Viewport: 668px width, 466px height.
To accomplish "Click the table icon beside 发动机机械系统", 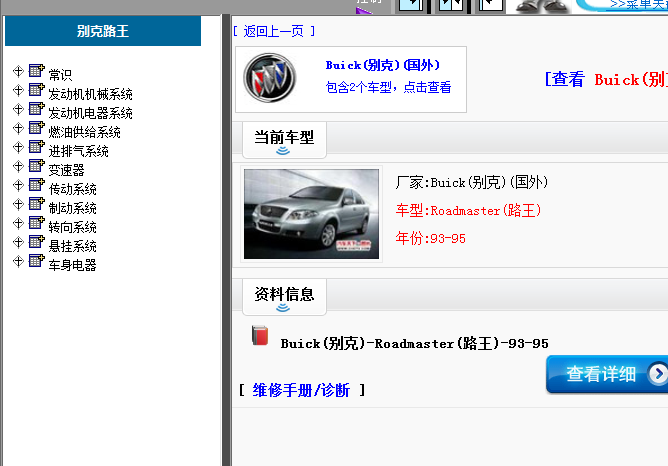I will tap(37, 89).
